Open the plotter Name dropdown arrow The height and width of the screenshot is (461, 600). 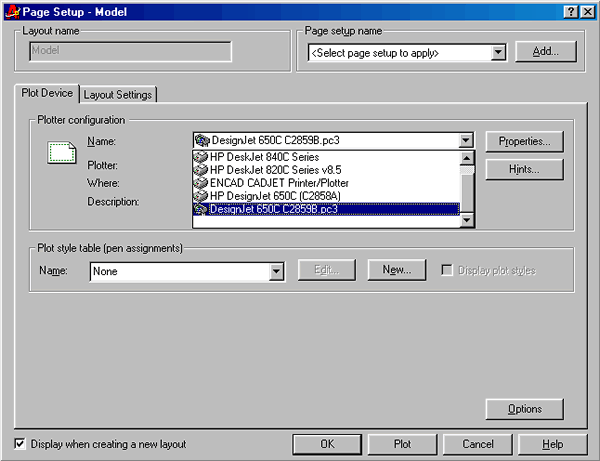465,142
